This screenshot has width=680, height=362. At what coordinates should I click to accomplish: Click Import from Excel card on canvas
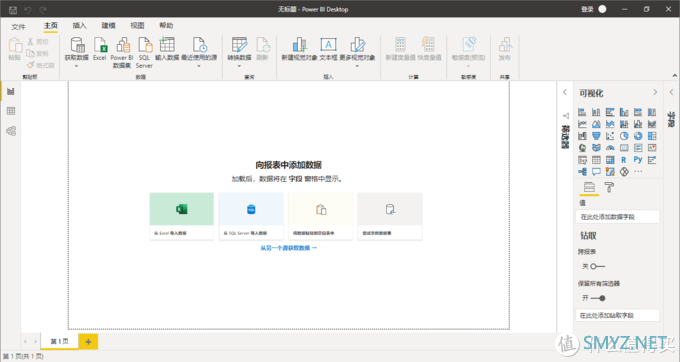(x=182, y=216)
